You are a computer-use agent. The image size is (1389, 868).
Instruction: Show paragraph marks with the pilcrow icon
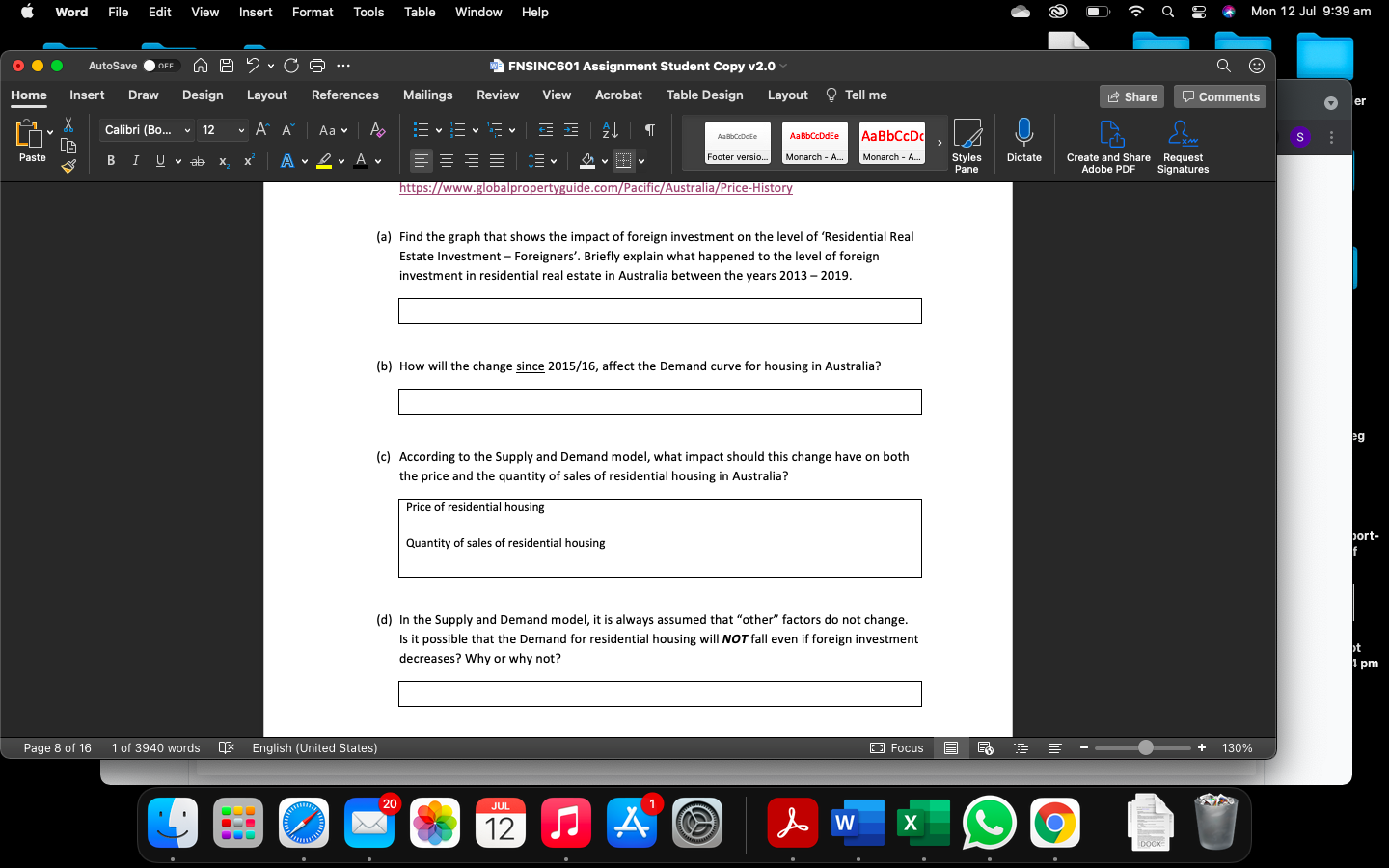click(x=649, y=129)
